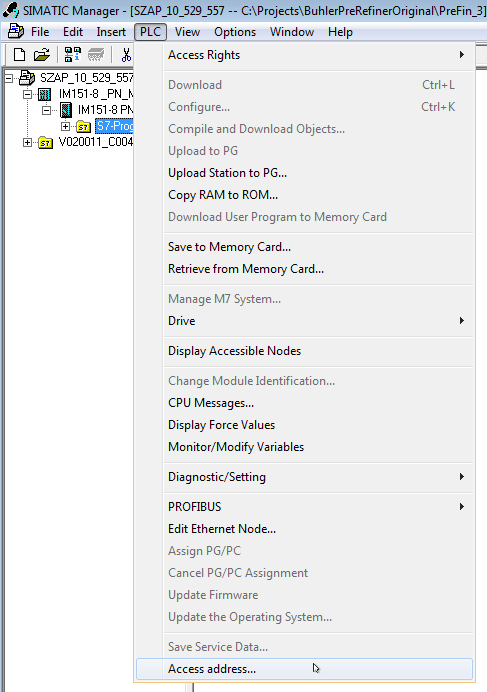Viewport: 487px width, 692px height.
Task: Click the S7 Memory Card toolbar icon
Action: point(96,55)
